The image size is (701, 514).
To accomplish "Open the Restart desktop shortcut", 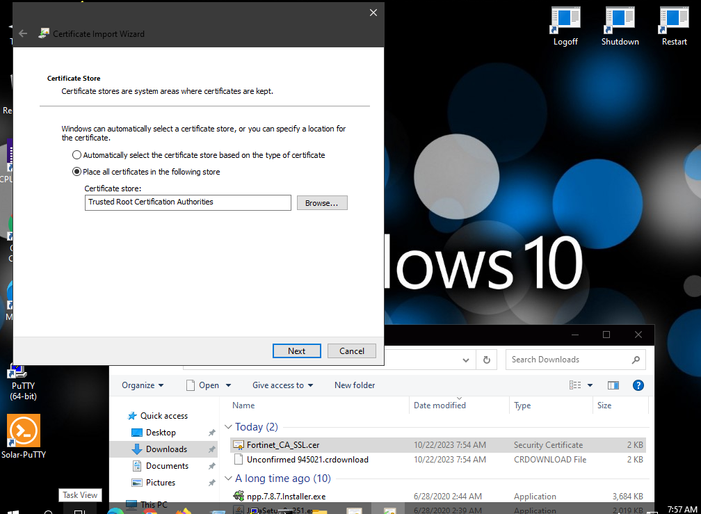I will point(674,26).
